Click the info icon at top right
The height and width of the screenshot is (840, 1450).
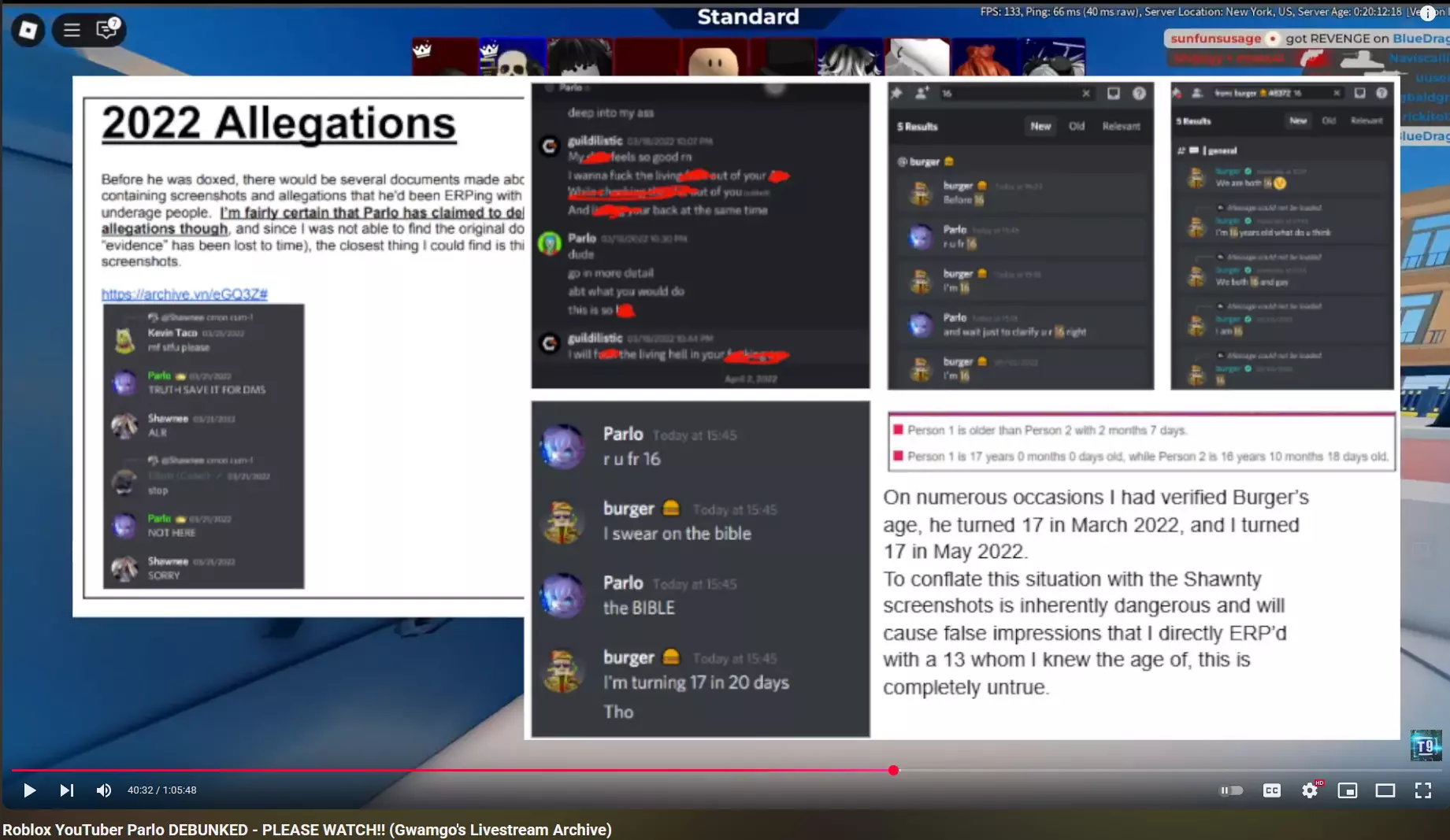[1427, 13]
